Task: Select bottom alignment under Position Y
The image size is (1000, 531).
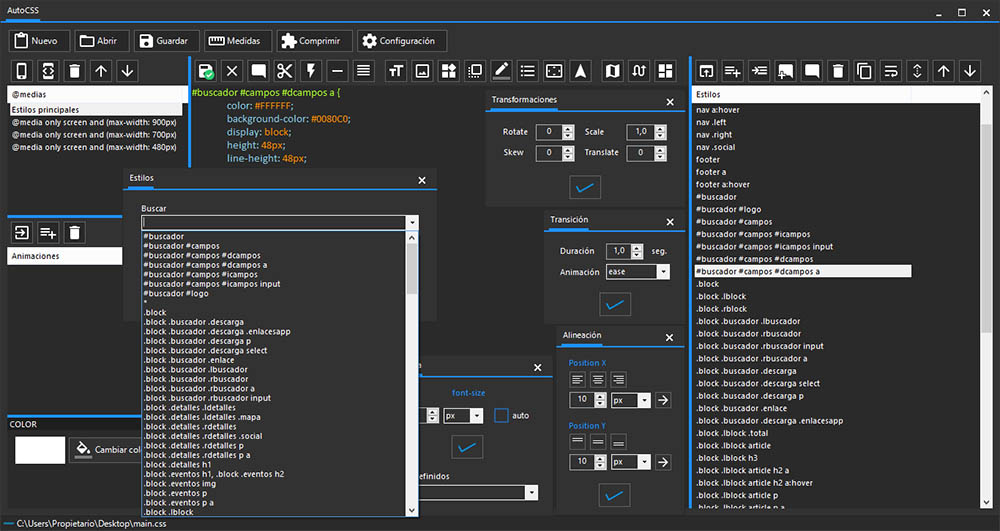Action: pyautogui.click(x=618, y=441)
